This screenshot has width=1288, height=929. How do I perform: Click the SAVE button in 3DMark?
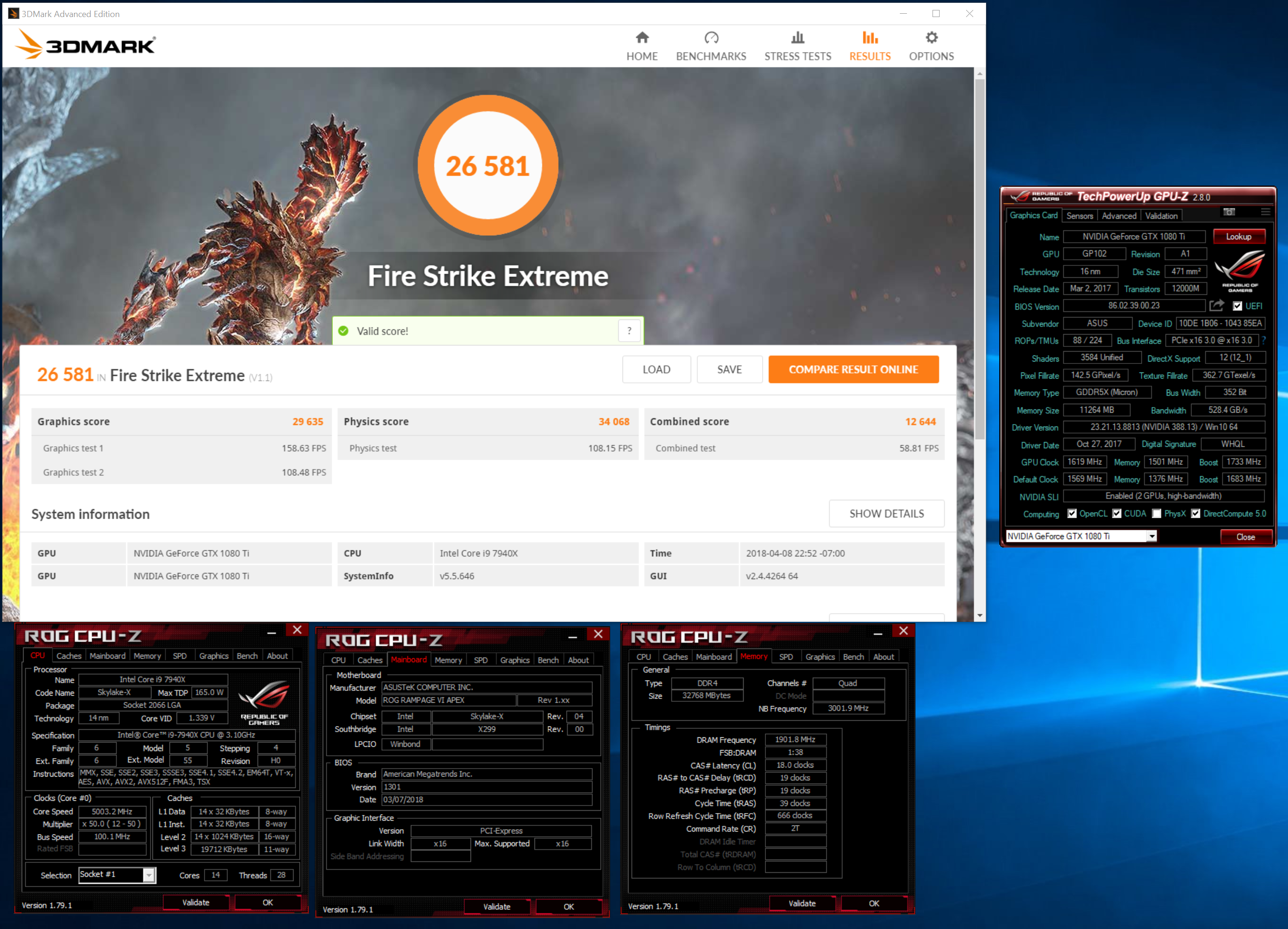pyautogui.click(x=729, y=369)
